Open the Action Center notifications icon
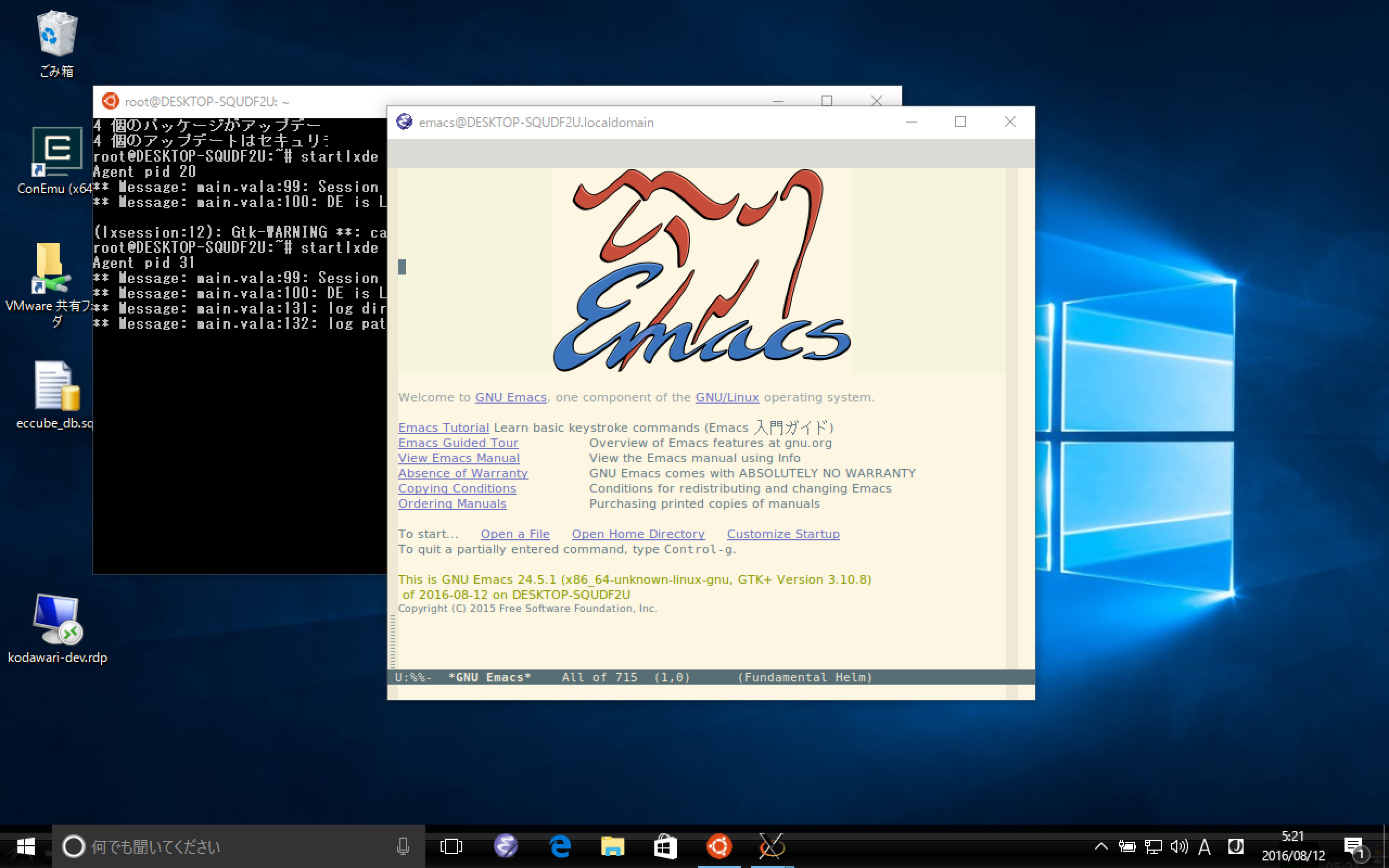This screenshot has width=1389, height=868. (x=1356, y=847)
